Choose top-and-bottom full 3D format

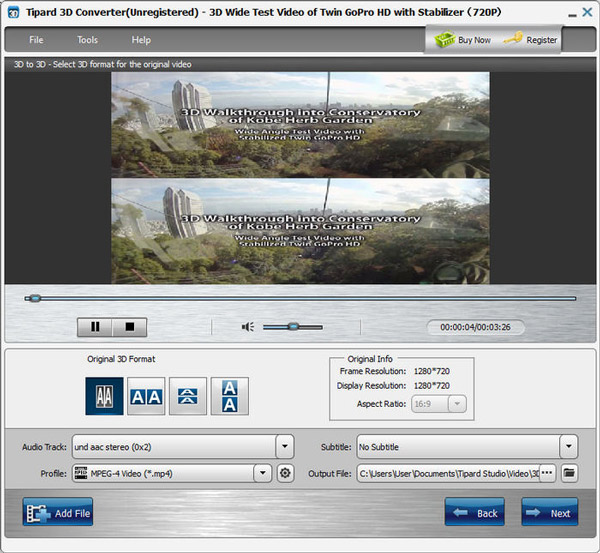coord(230,396)
